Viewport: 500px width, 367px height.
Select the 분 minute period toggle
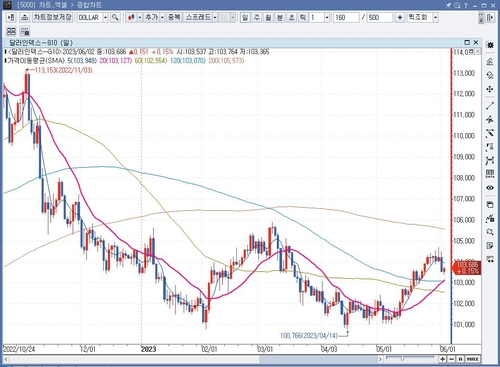pyautogui.click(x=280, y=17)
